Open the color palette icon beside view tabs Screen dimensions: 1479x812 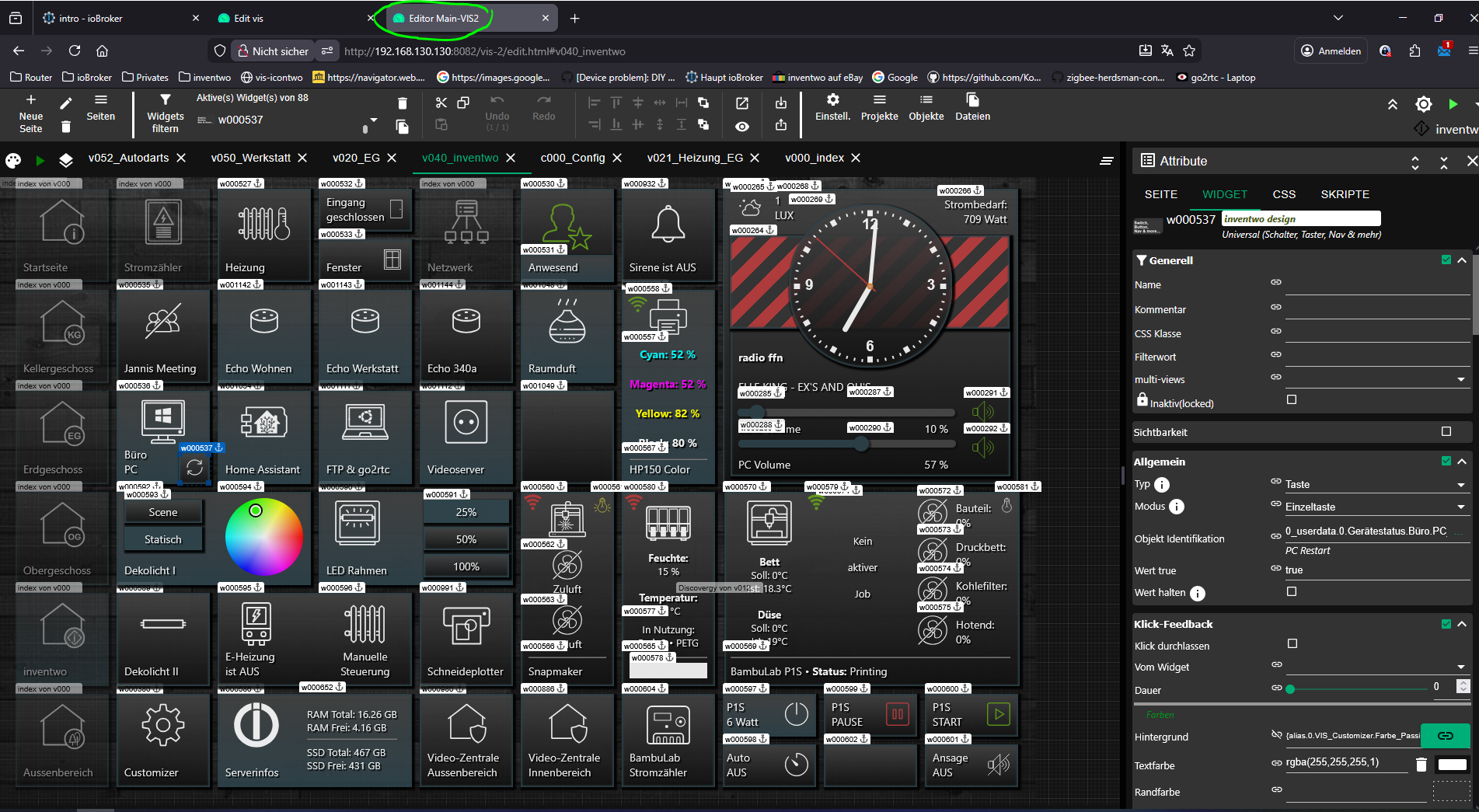[13, 160]
